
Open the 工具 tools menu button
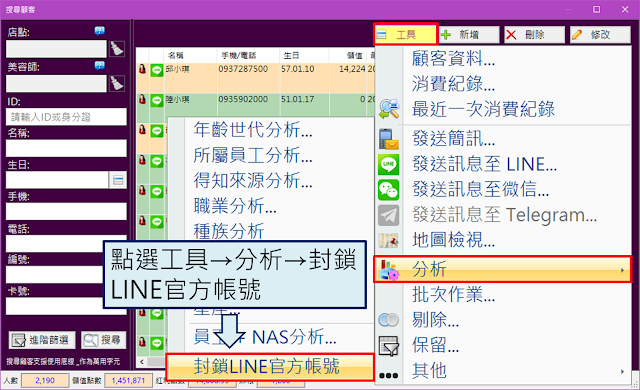coord(405,35)
